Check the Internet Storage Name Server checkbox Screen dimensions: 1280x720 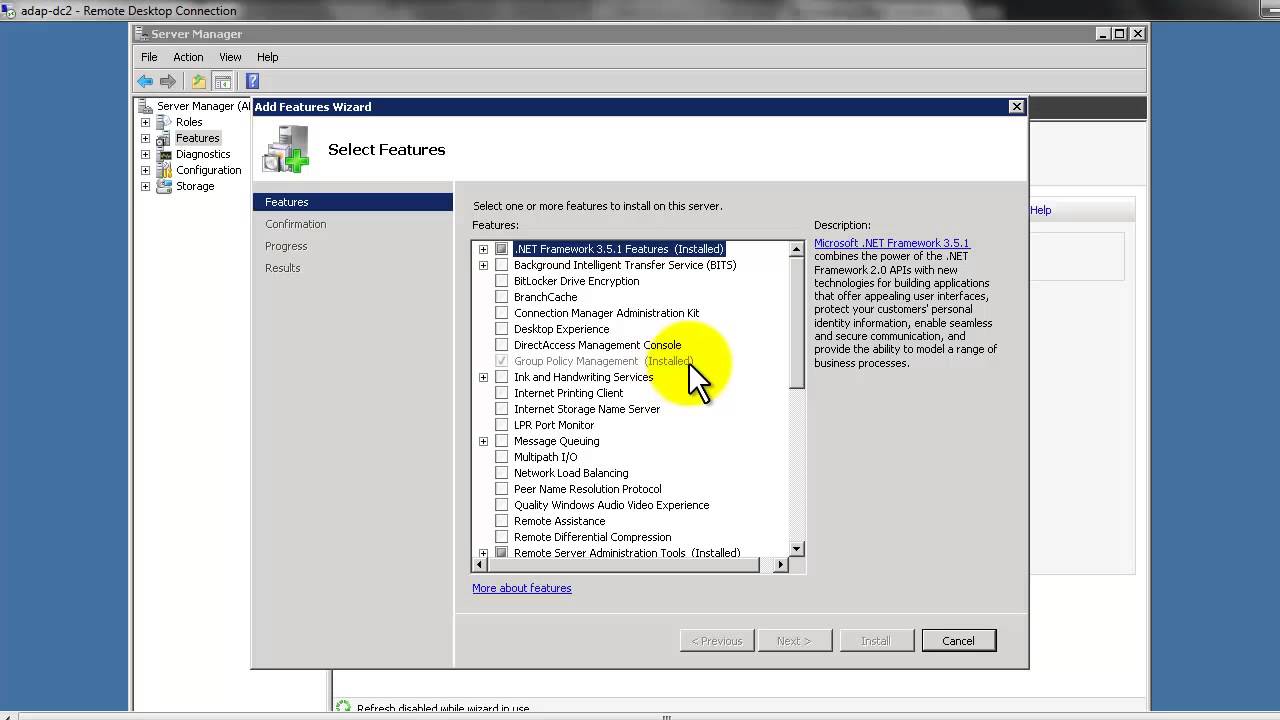[502, 409]
